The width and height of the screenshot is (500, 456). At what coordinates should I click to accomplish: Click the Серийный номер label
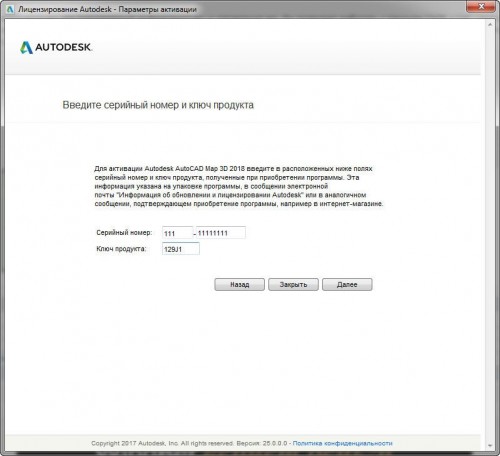[x=124, y=232]
